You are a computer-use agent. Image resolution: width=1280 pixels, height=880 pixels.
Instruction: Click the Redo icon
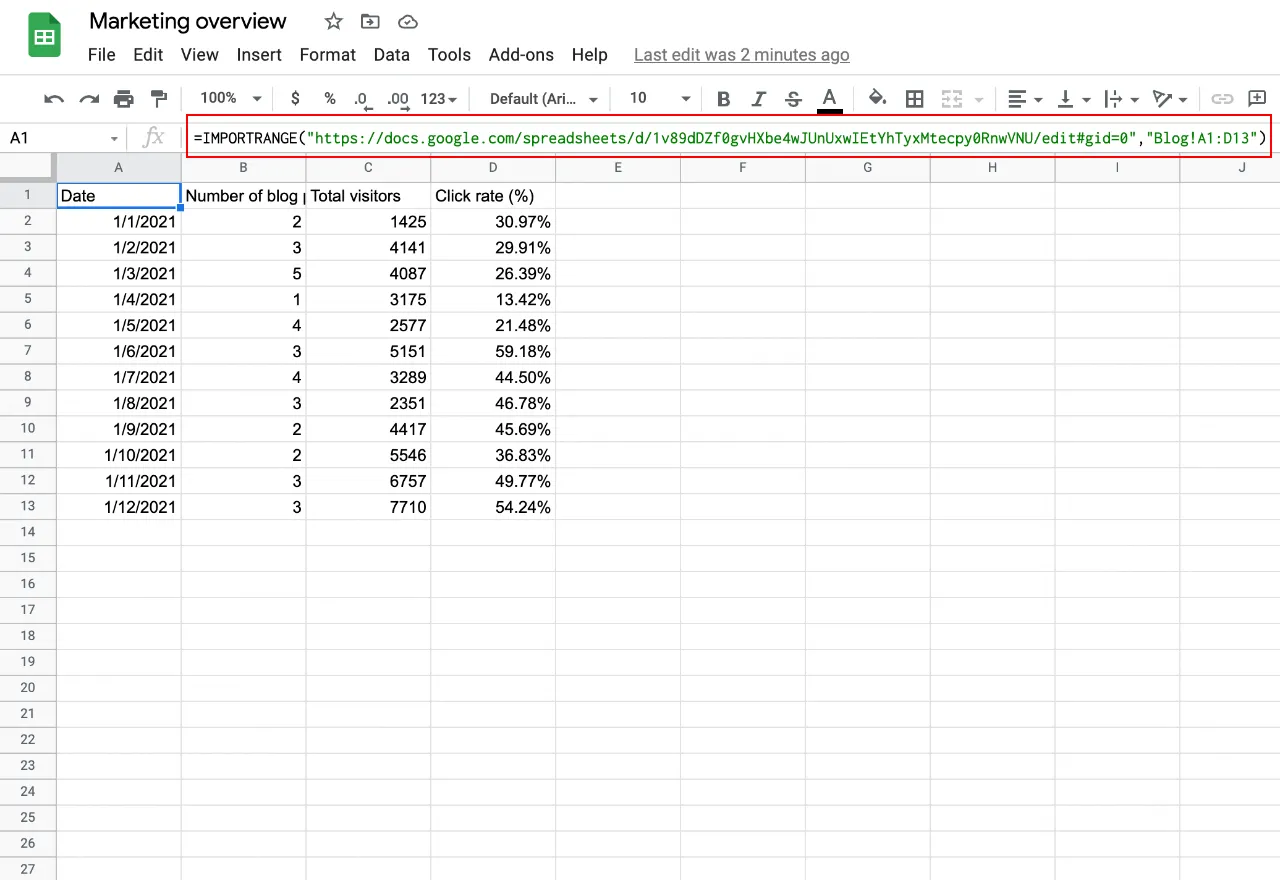(89, 98)
